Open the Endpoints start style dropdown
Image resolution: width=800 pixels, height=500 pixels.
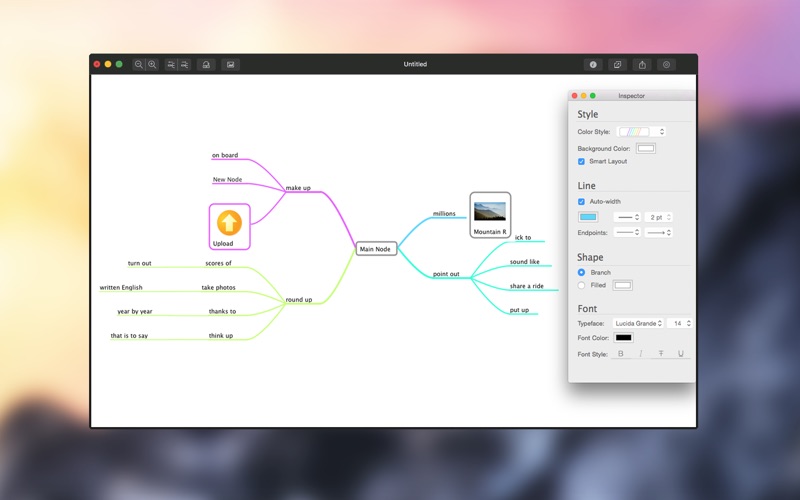pos(627,233)
